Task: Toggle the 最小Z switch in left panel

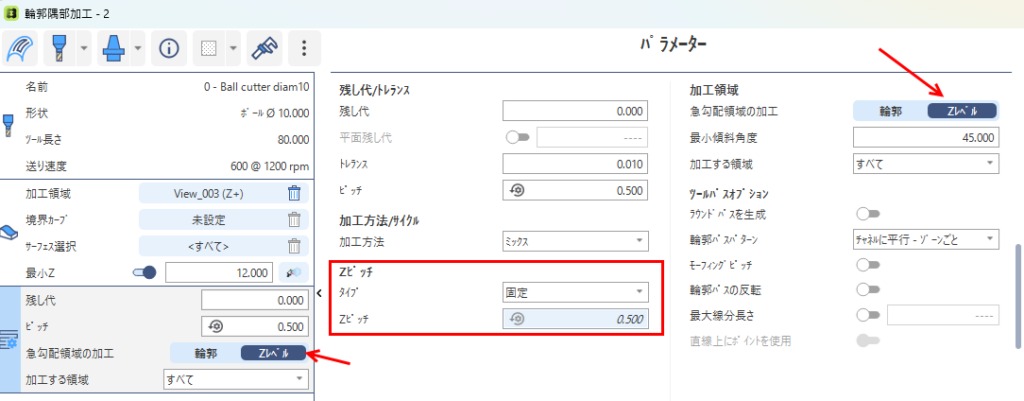Action: [145, 272]
